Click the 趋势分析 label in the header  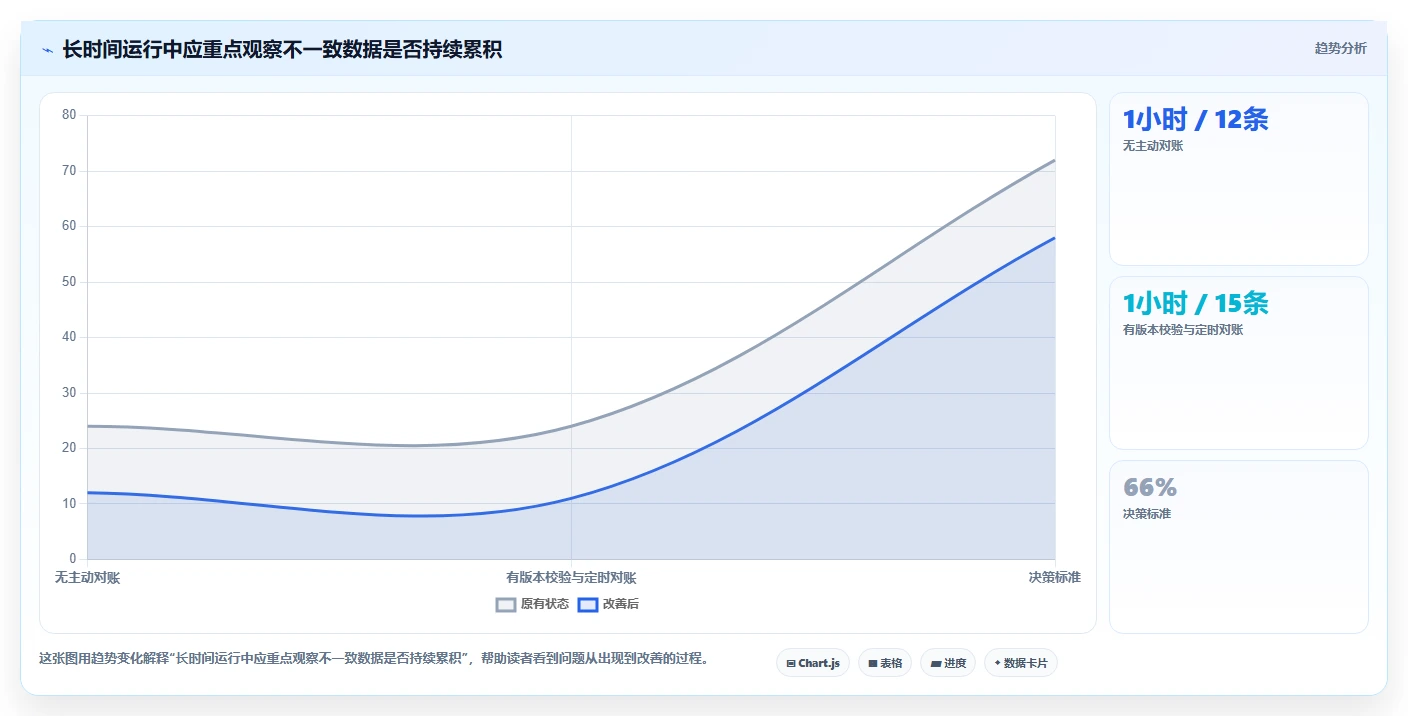click(x=1340, y=49)
